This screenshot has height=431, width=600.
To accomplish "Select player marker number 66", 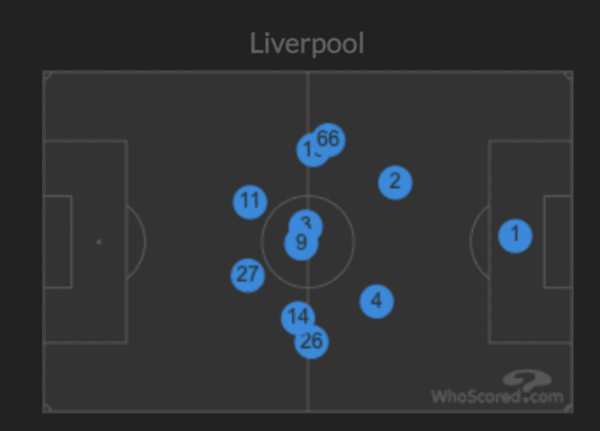I will pos(328,139).
